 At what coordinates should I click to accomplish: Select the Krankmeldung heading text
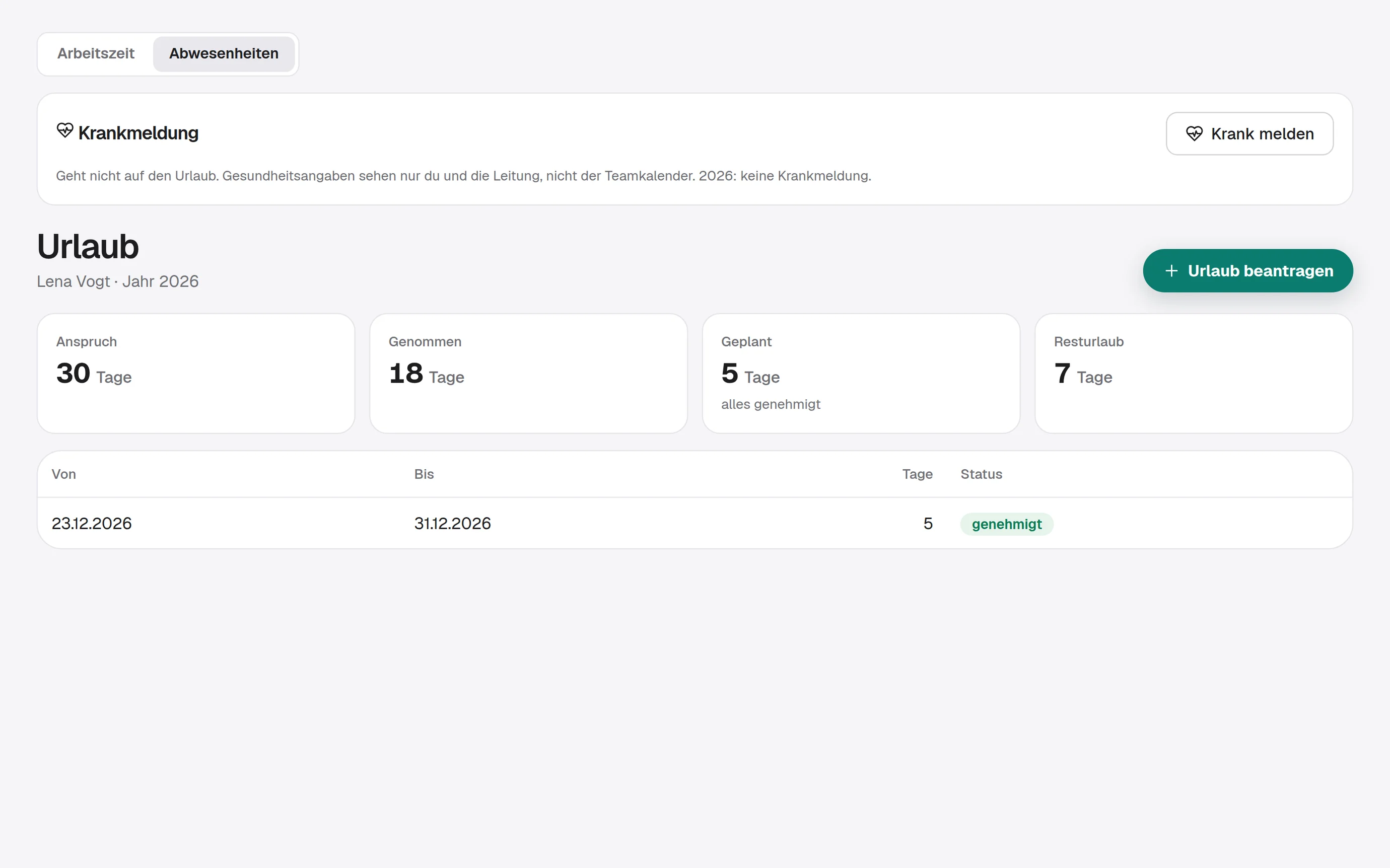138,133
